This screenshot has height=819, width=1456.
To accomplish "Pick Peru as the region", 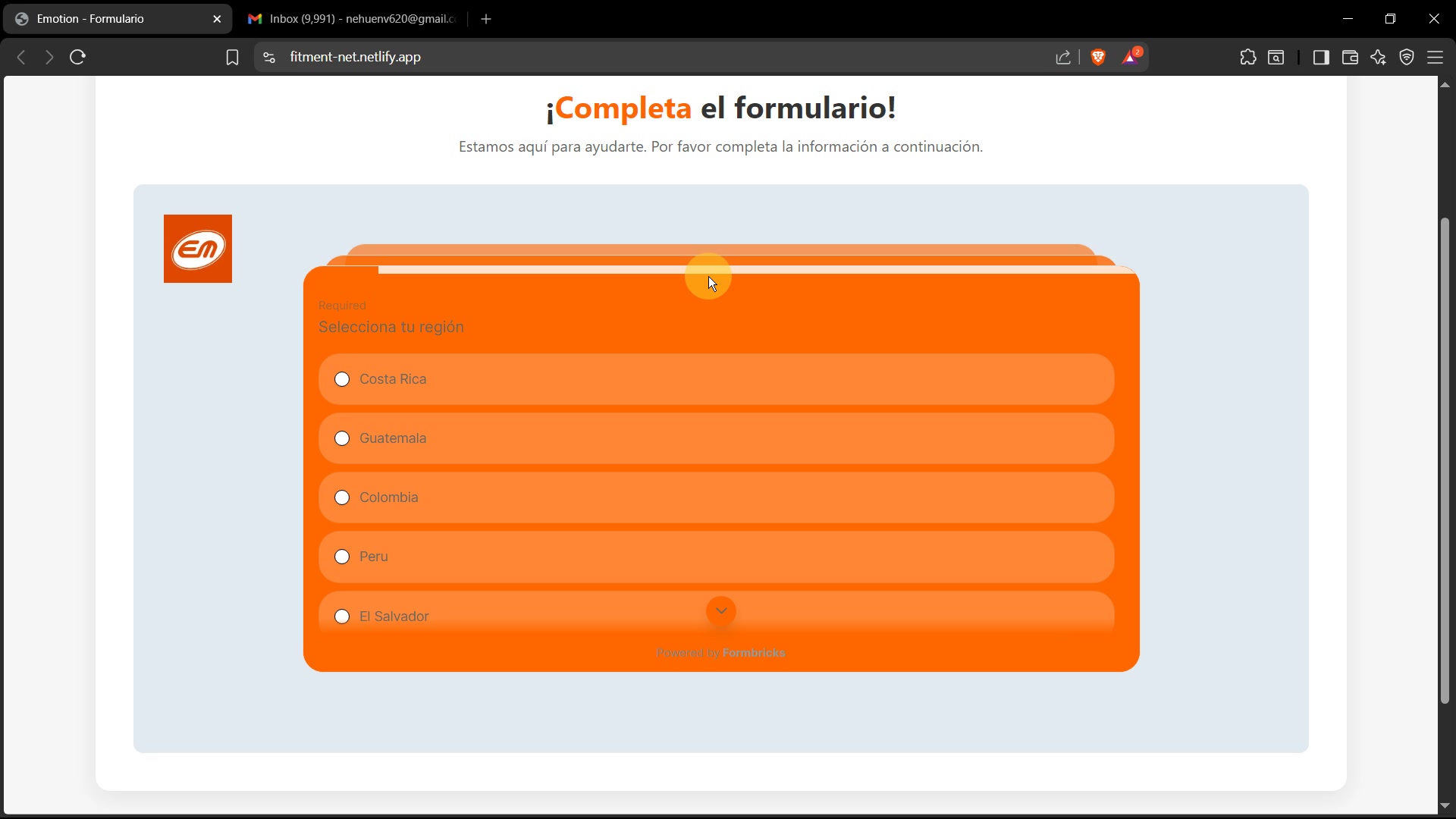I will (342, 557).
